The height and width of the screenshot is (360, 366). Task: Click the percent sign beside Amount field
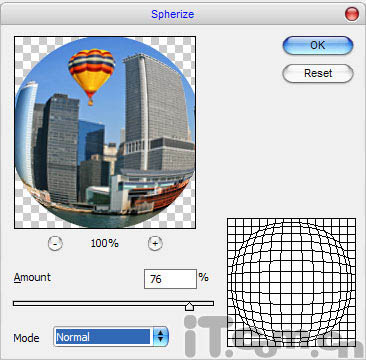(x=204, y=277)
